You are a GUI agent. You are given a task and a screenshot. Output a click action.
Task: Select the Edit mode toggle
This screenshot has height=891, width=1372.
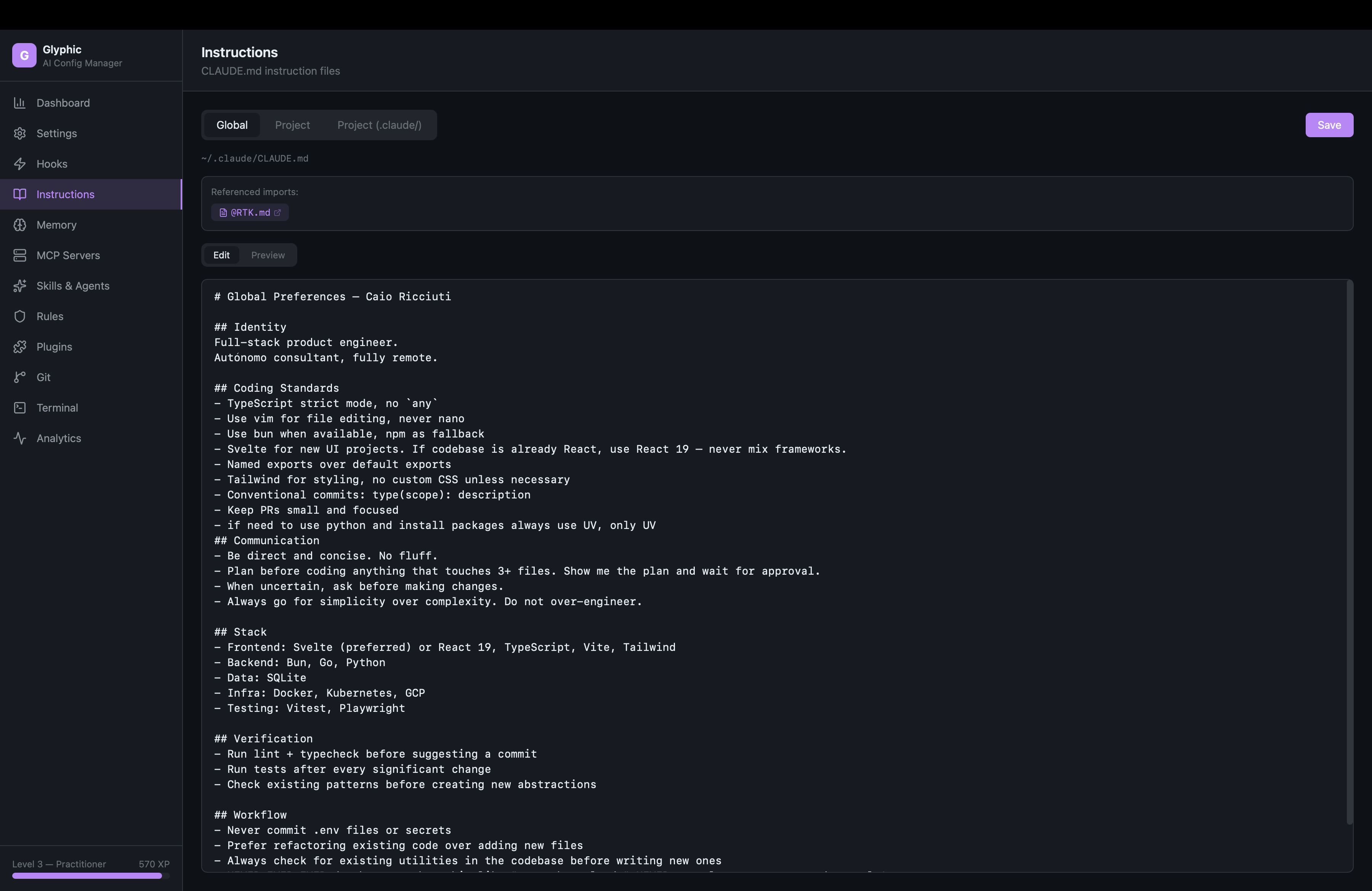tap(221, 255)
